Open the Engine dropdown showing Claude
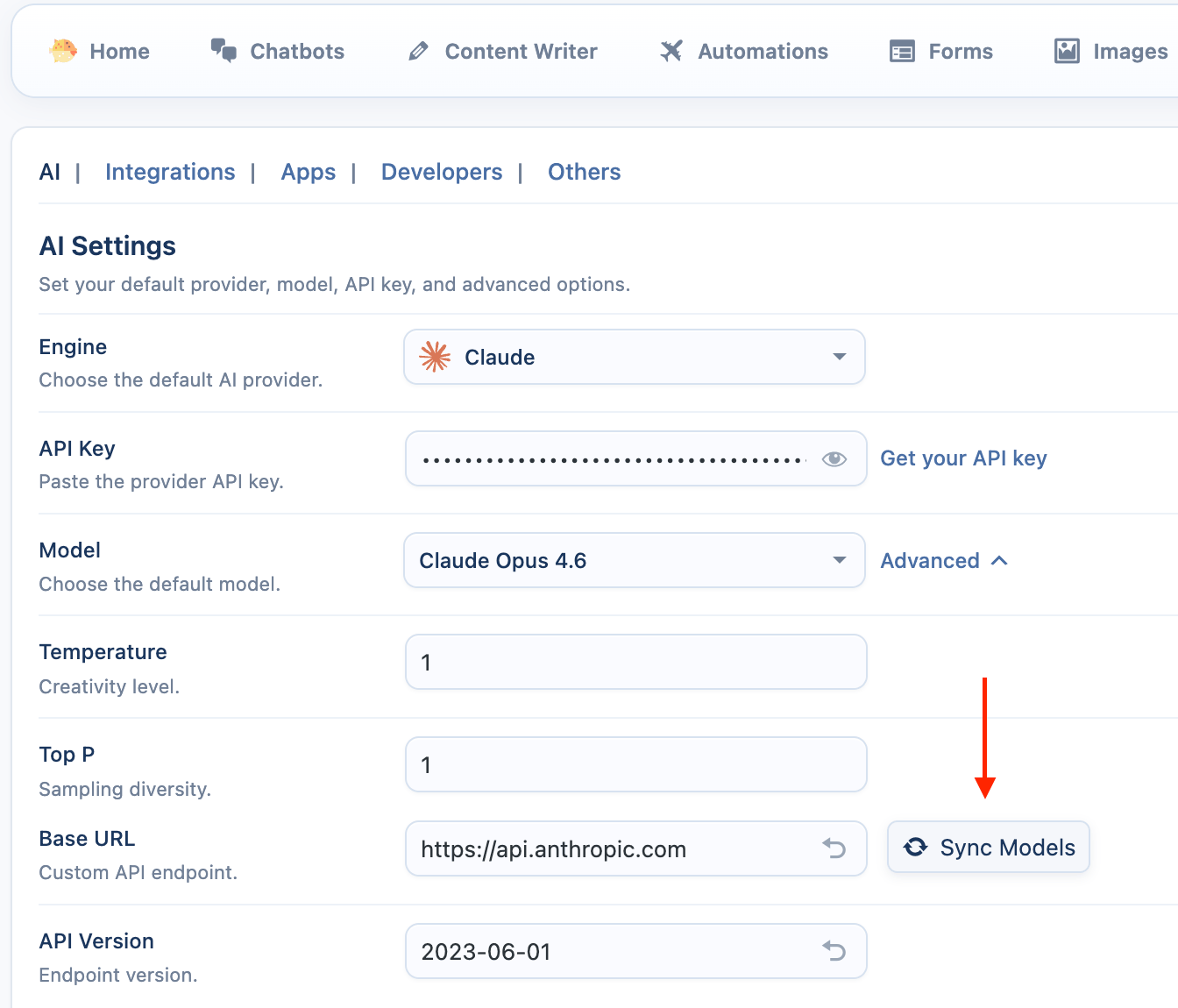Image resolution: width=1178 pixels, height=1008 pixels. click(634, 357)
